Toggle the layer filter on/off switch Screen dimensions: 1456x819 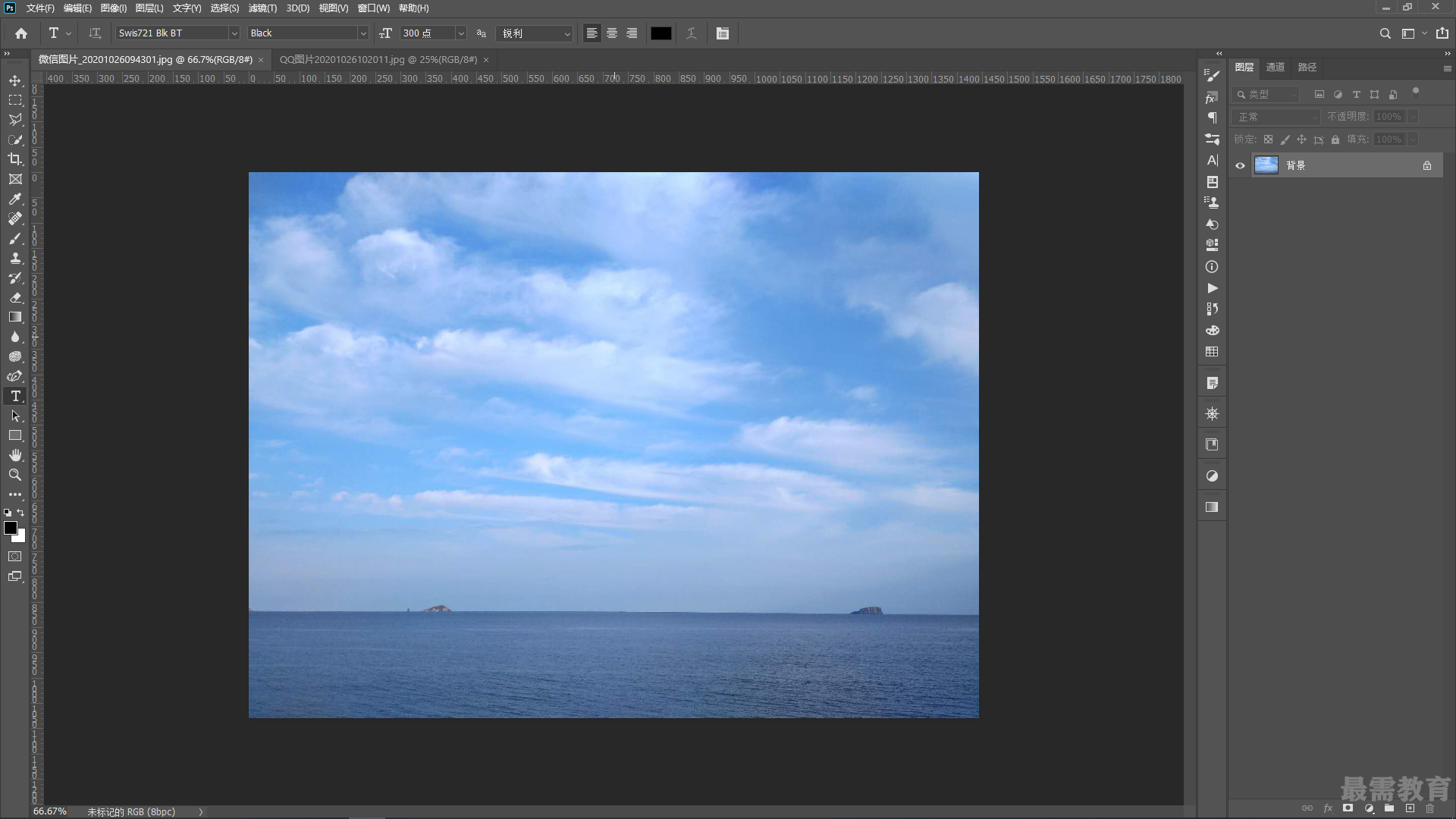pos(1415,93)
